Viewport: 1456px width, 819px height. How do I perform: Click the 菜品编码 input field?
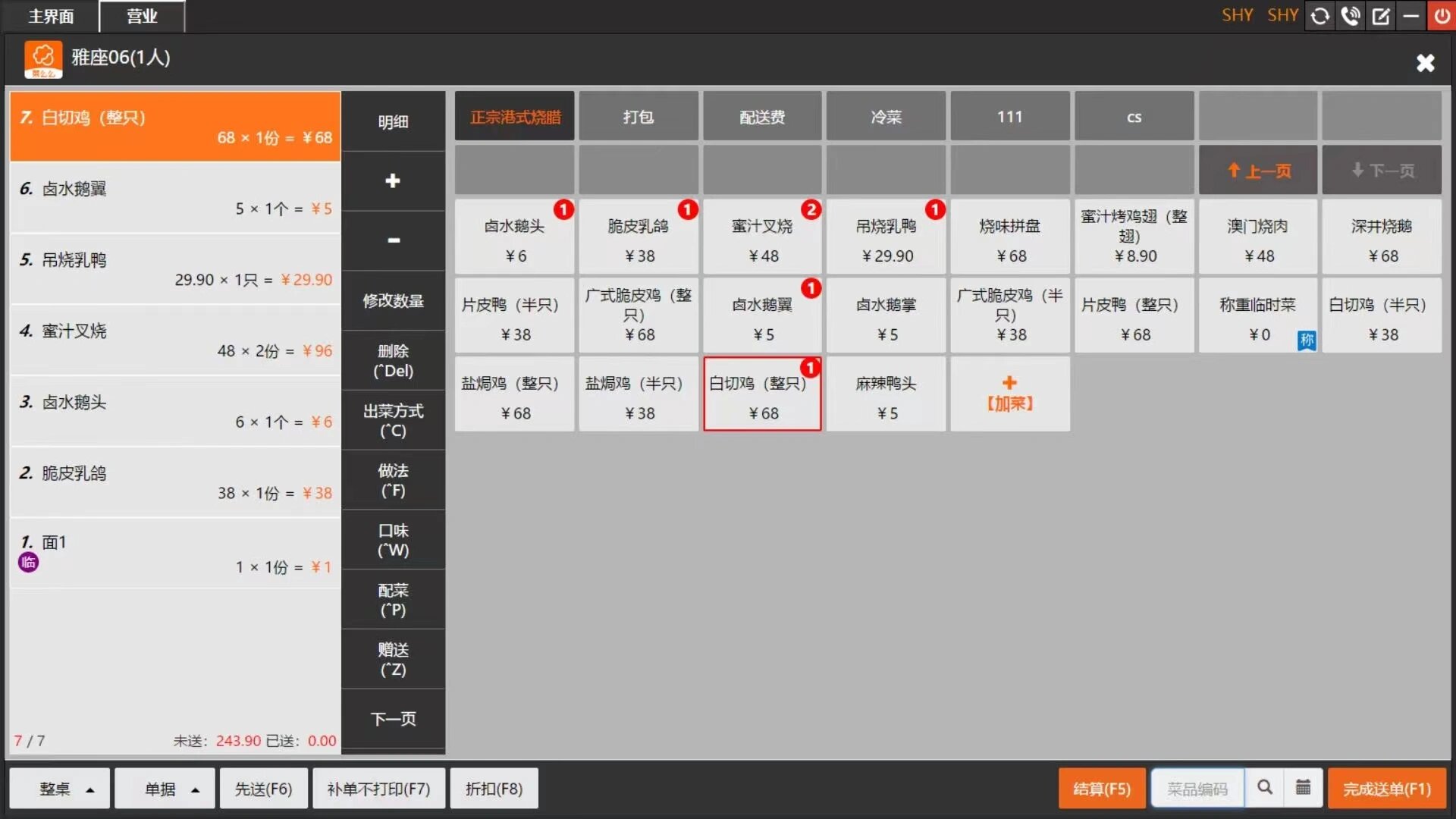click(x=1197, y=789)
